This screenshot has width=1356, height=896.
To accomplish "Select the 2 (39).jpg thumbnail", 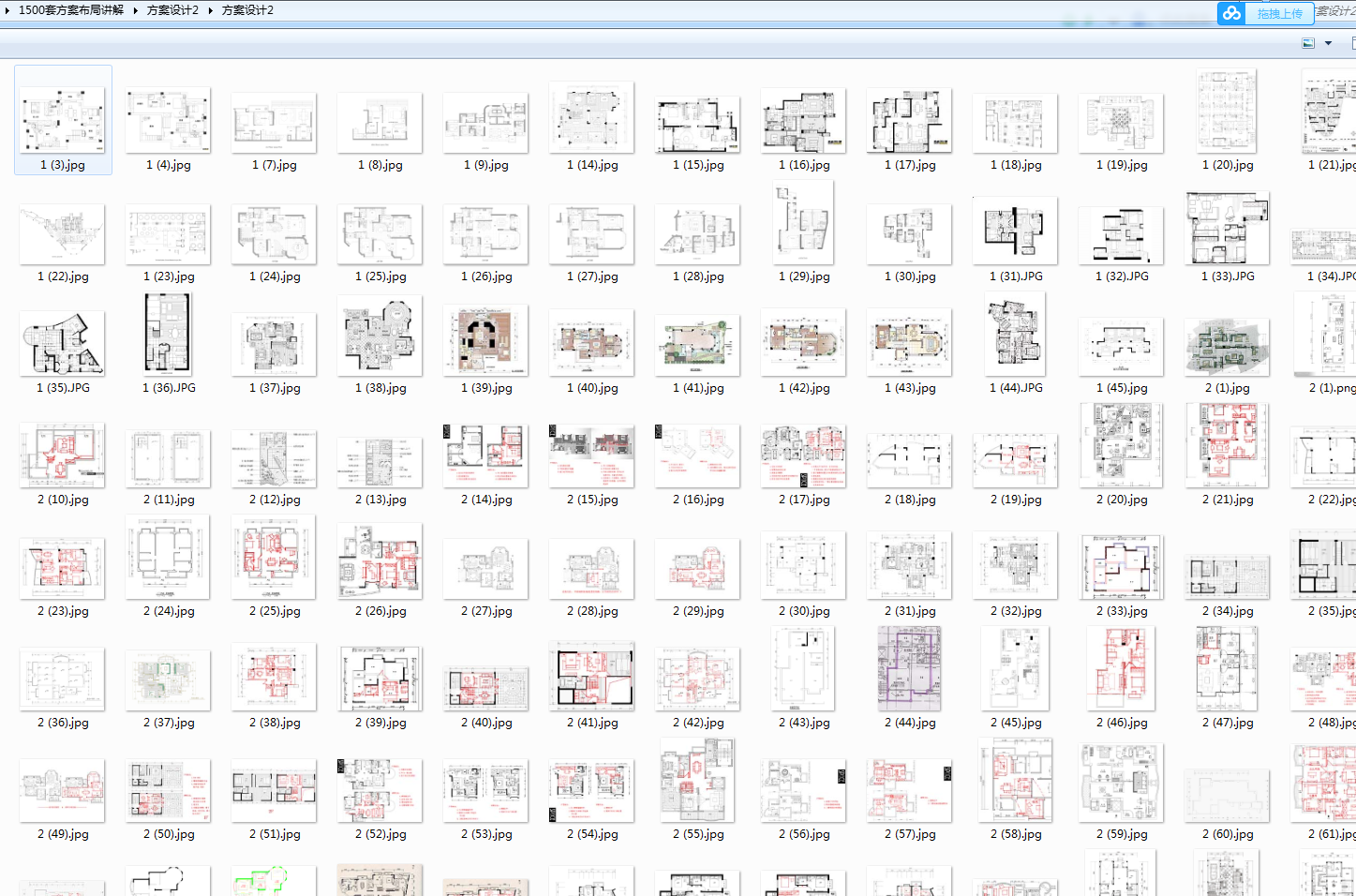I will pos(380,678).
